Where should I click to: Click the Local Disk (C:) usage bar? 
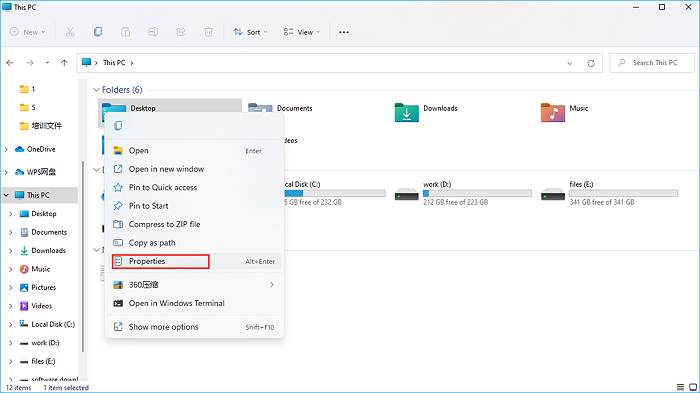click(x=335, y=193)
